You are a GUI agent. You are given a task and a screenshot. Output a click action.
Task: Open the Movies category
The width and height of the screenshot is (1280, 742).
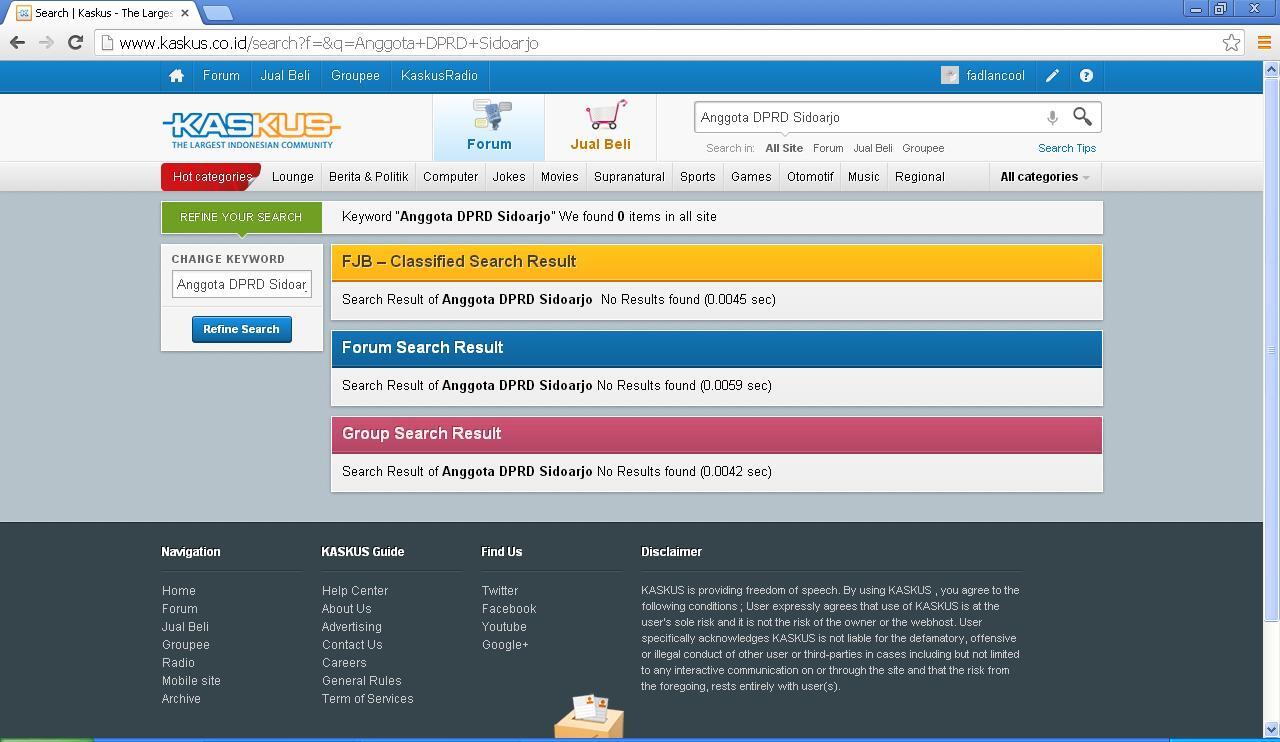(559, 177)
